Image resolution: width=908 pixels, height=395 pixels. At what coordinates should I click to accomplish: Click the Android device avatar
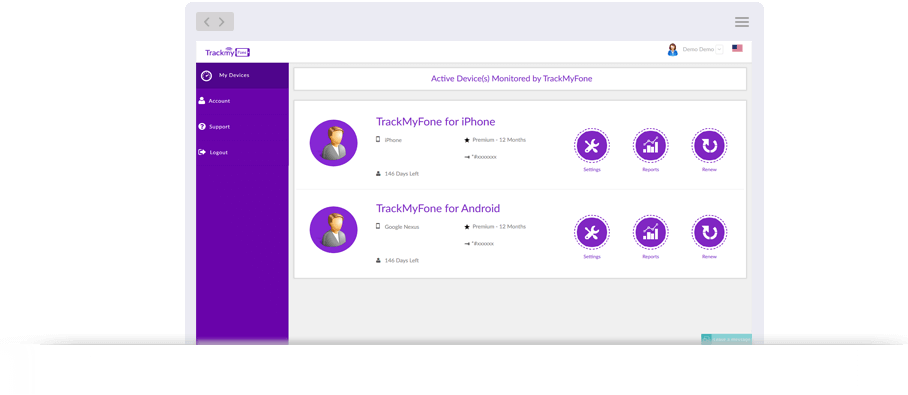(x=334, y=230)
